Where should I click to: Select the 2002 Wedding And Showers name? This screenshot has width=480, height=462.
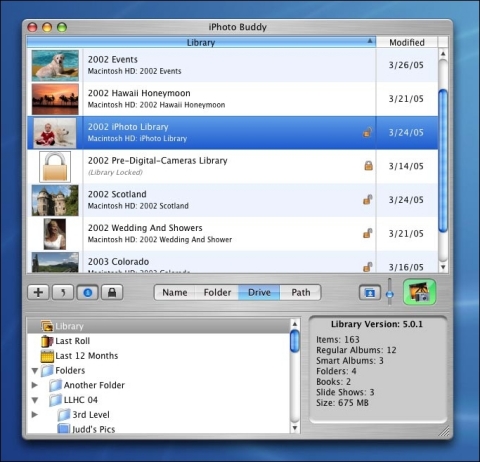click(145, 228)
